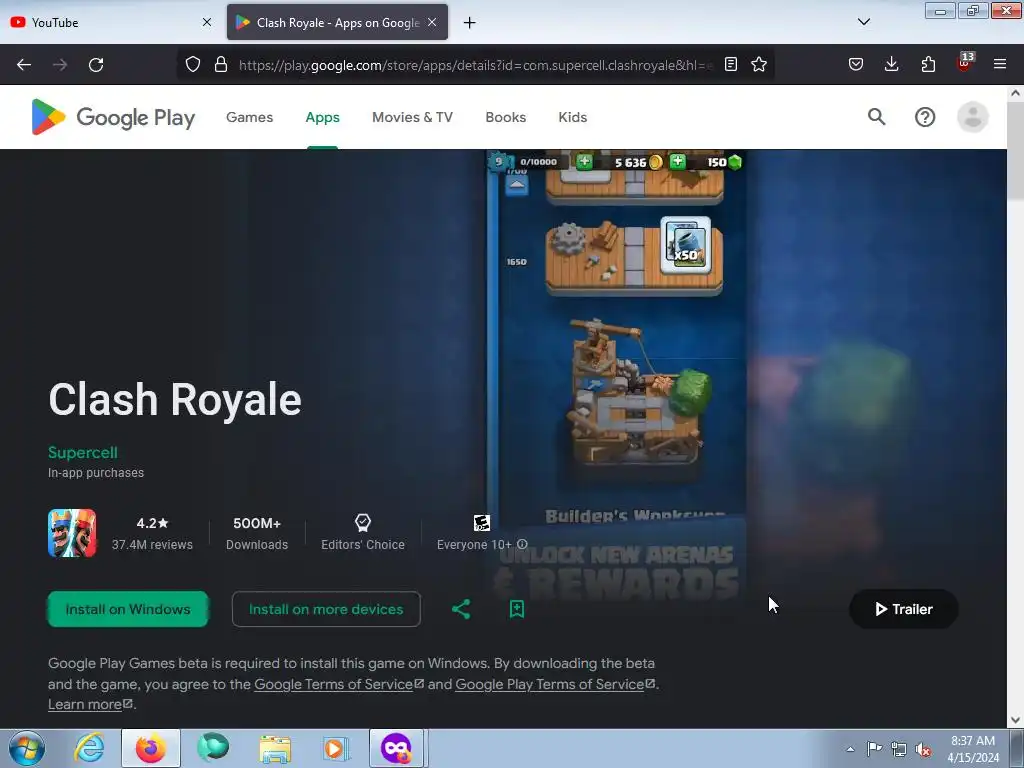Click the scrollbar up arrow
The width and height of the screenshot is (1024, 768).
[1015, 93]
